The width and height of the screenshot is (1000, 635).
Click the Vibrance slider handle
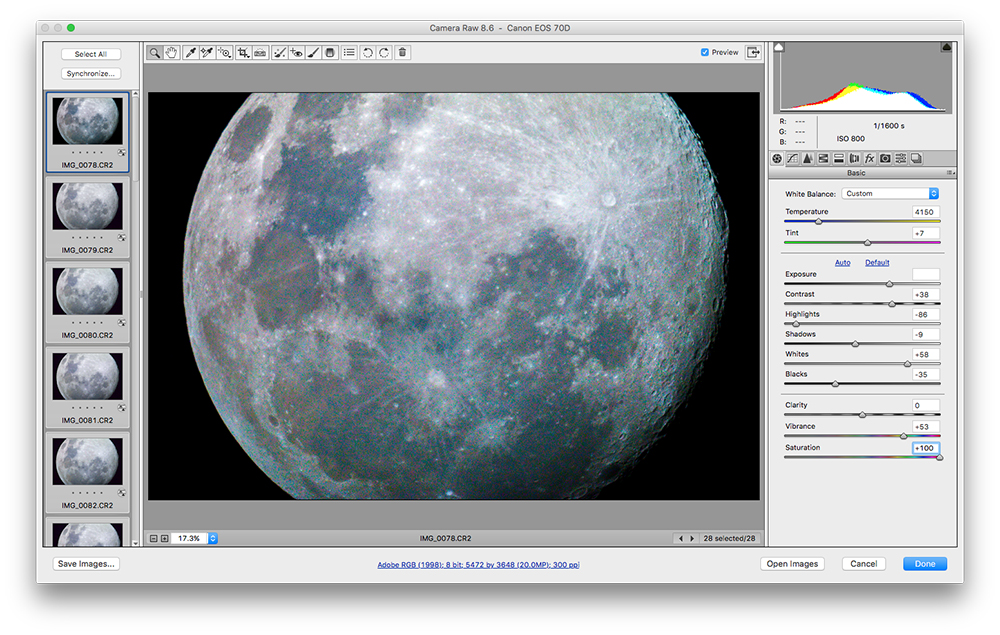click(903, 436)
